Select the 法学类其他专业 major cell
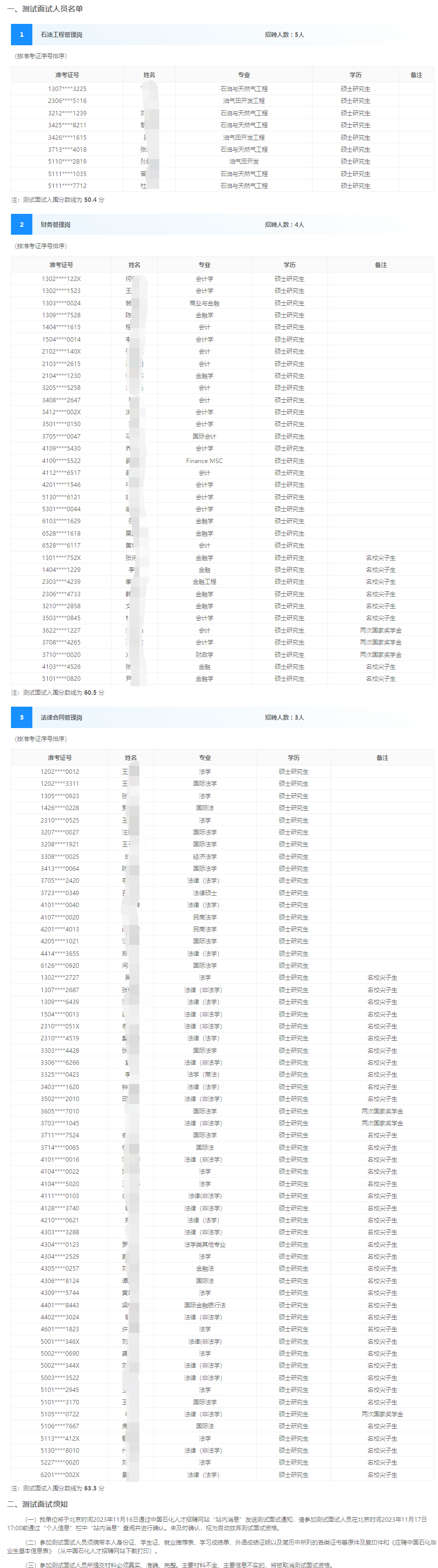 pyautogui.click(x=205, y=1244)
